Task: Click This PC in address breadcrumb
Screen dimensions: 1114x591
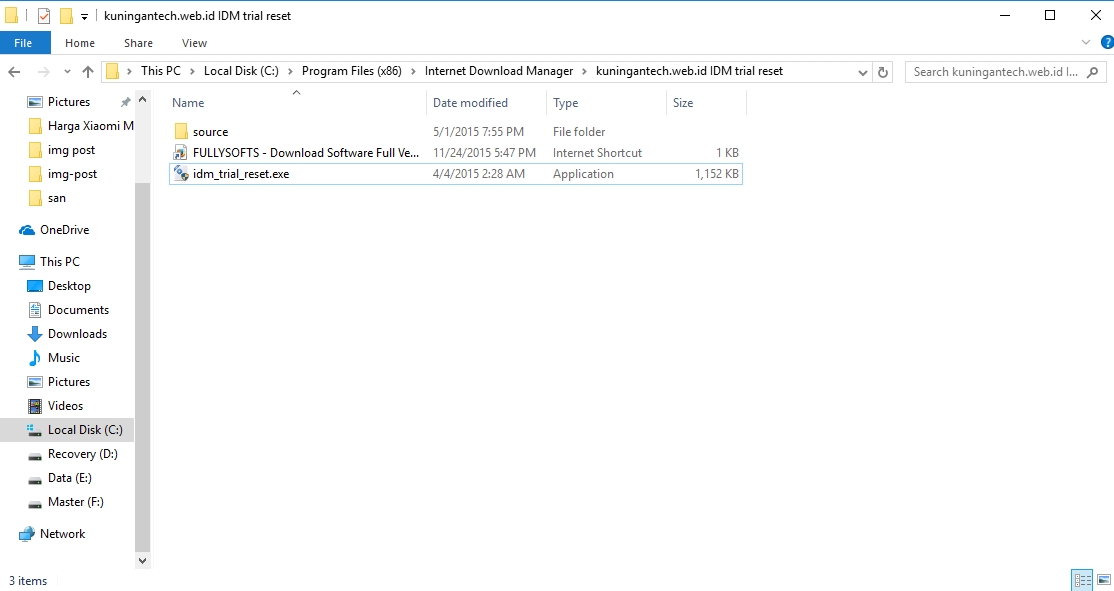Action: tap(161, 71)
